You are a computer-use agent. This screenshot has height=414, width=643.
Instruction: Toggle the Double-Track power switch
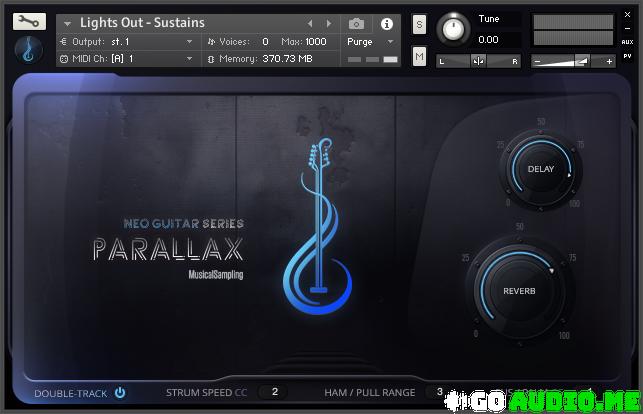pyautogui.click(x=120, y=392)
